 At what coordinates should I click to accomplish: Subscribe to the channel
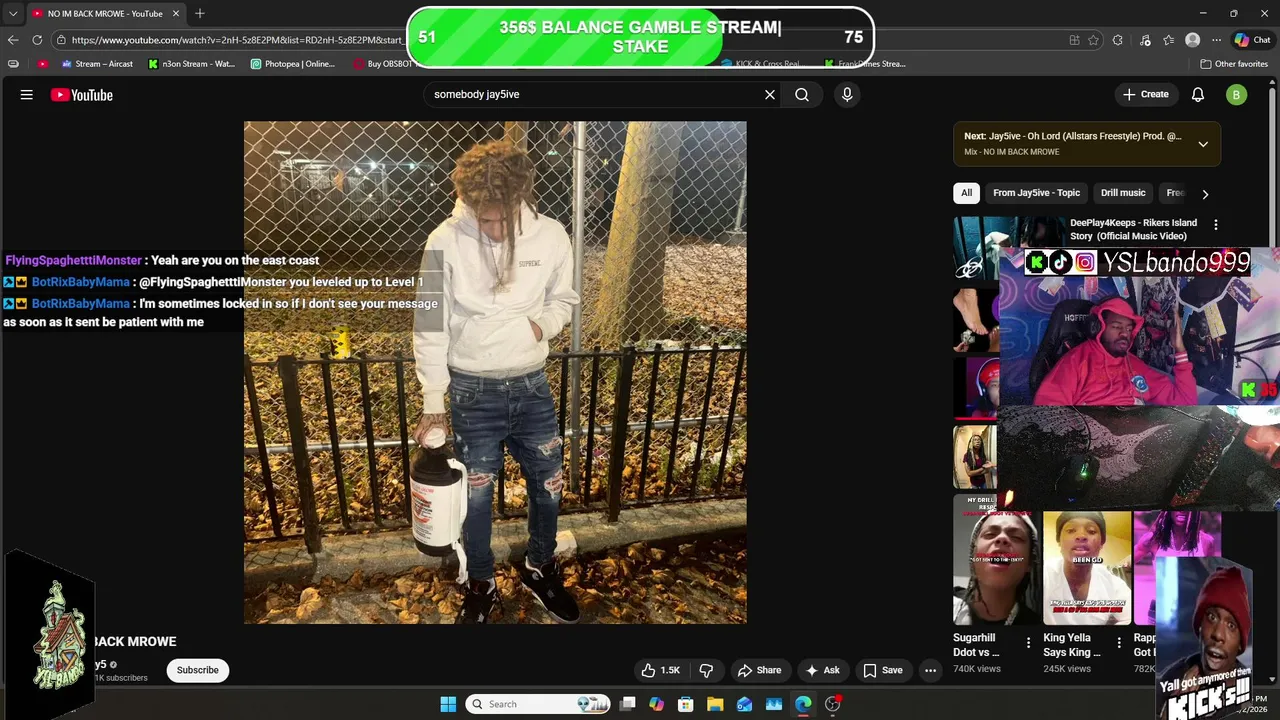(x=198, y=670)
